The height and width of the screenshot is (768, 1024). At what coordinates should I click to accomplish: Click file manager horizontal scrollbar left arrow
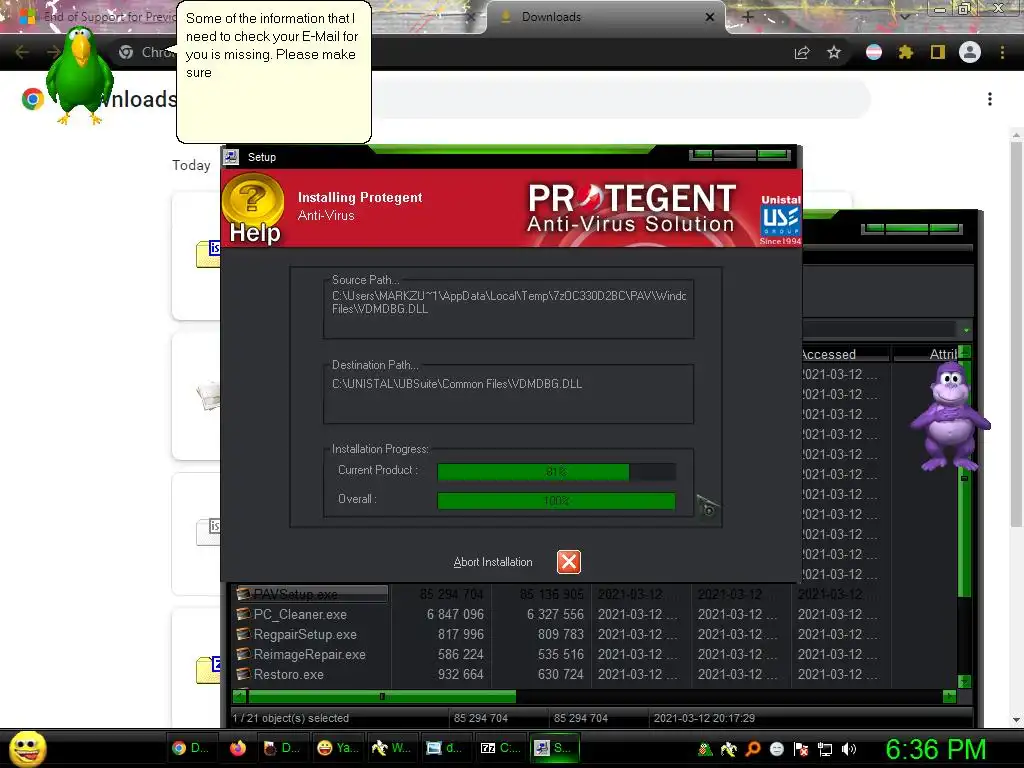240,697
